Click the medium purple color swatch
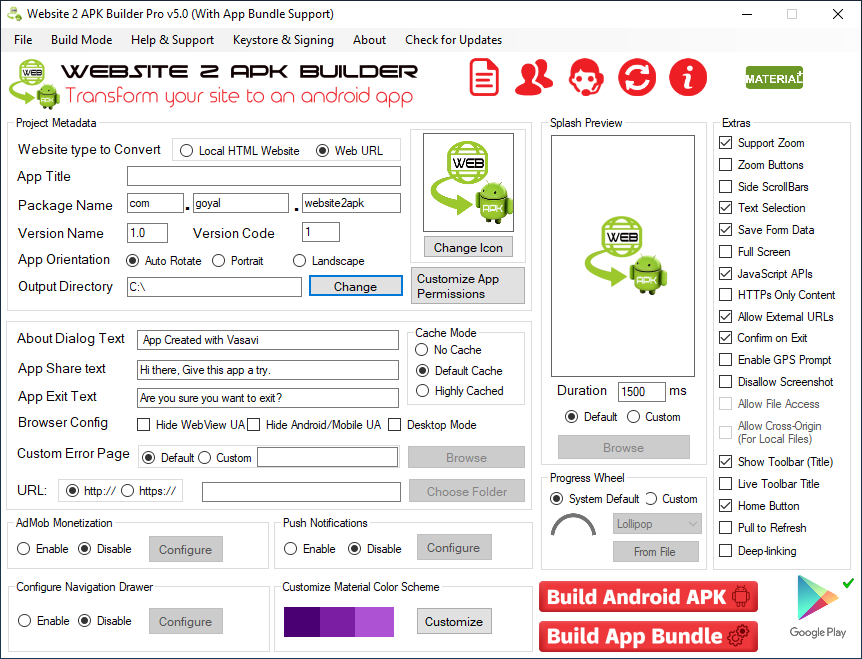This screenshot has width=862, height=659. click(x=338, y=622)
